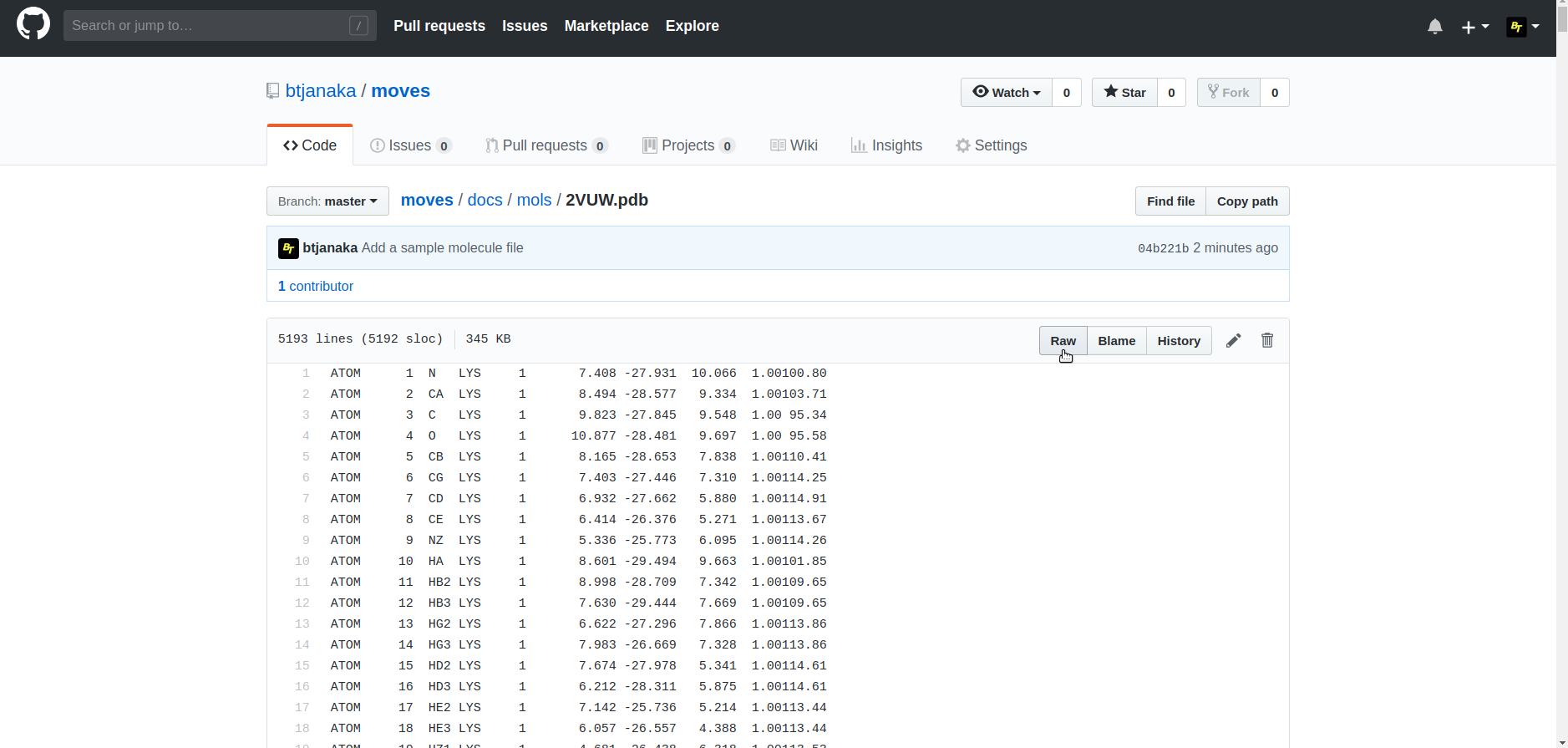
Task: Open the plus create-new menu
Action: [x=1475, y=27]
